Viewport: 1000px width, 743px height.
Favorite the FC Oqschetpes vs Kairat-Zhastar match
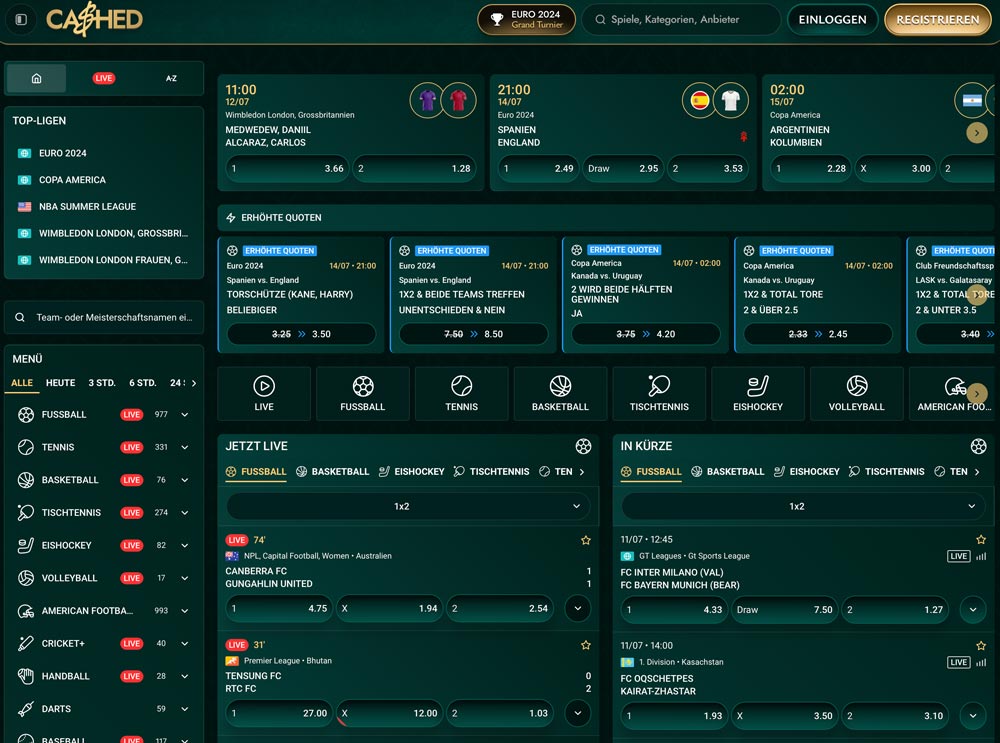[x=981, y=645]
